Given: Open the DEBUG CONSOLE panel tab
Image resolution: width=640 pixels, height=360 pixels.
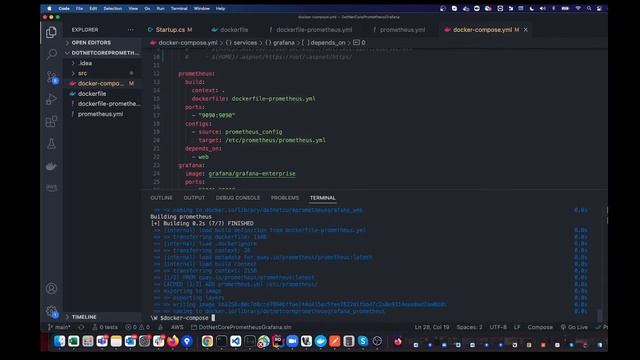Looking at the screenshot, I should (238, 198).
